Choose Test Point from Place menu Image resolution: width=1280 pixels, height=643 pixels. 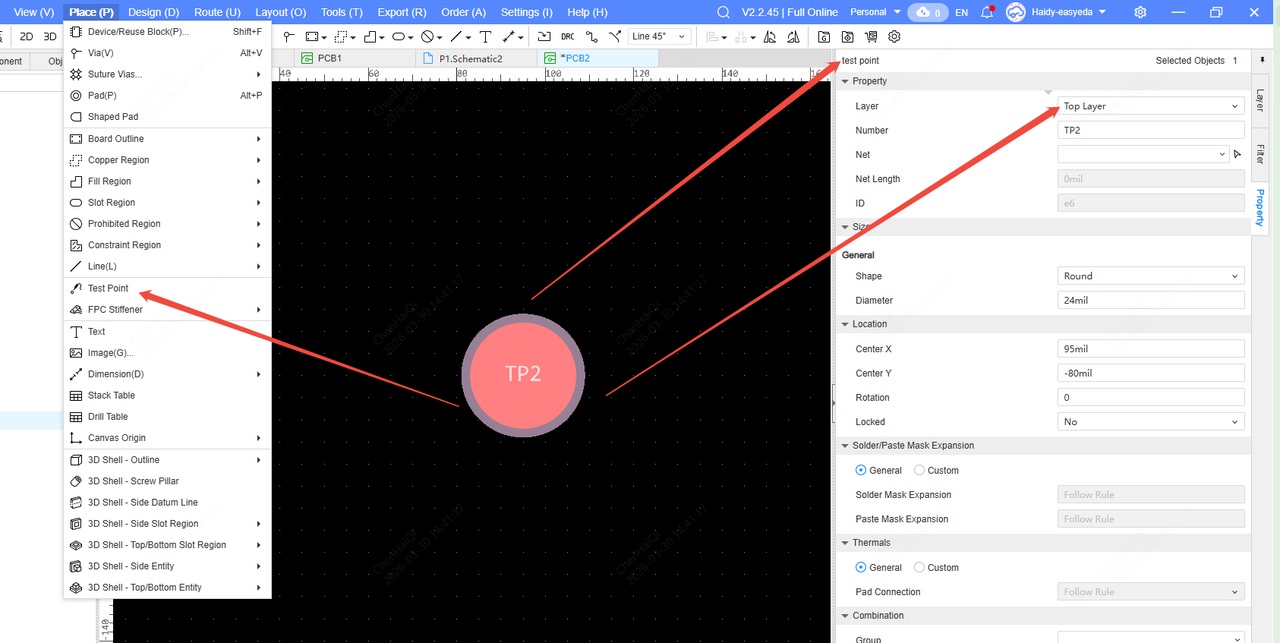pos(108,288)
